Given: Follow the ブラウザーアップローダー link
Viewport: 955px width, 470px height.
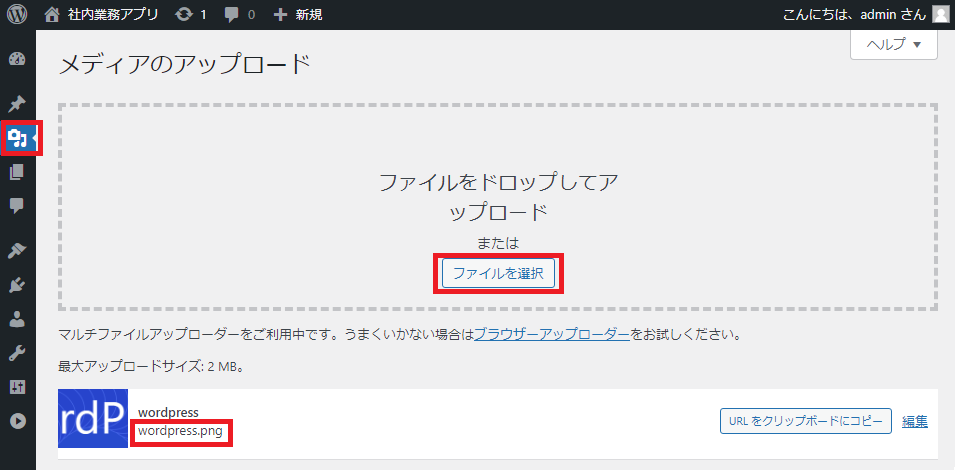Looking at the screenshot, I should click(551, 334).
